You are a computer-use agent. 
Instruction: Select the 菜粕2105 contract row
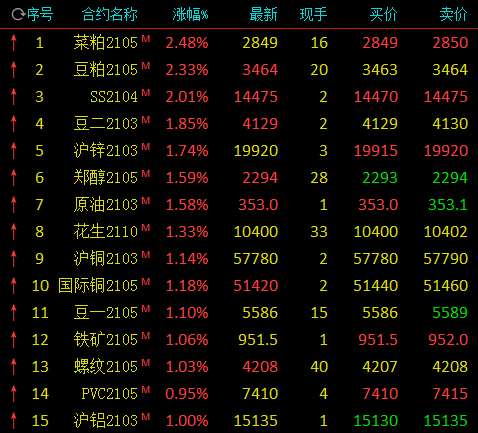(239, 43)
